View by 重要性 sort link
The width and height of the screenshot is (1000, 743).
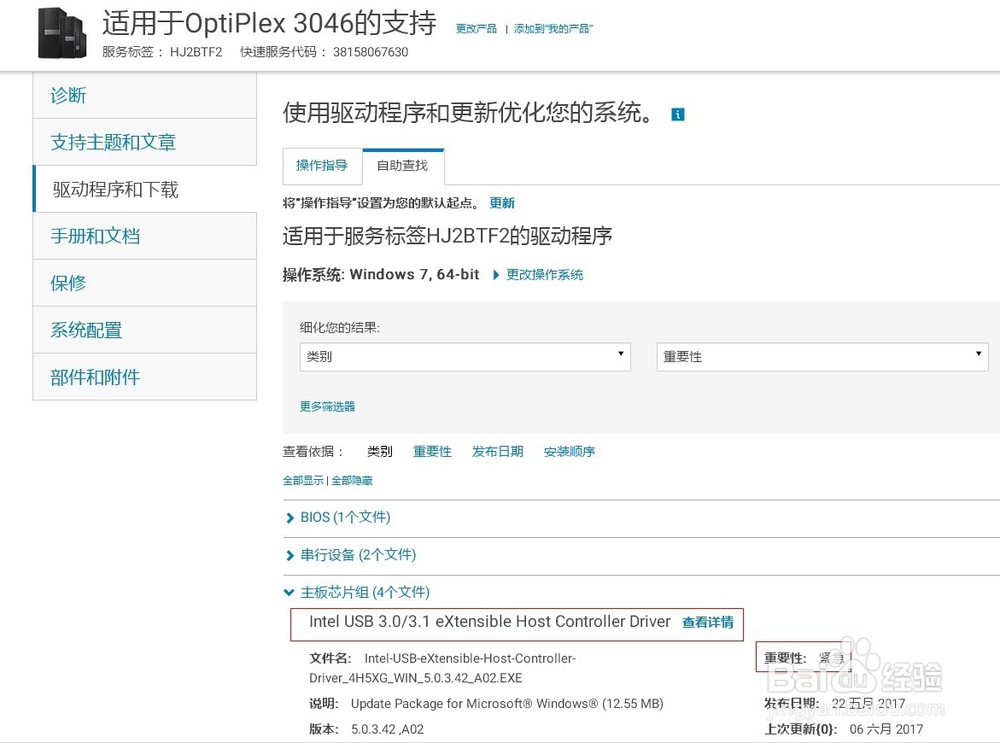click(432, 452)
